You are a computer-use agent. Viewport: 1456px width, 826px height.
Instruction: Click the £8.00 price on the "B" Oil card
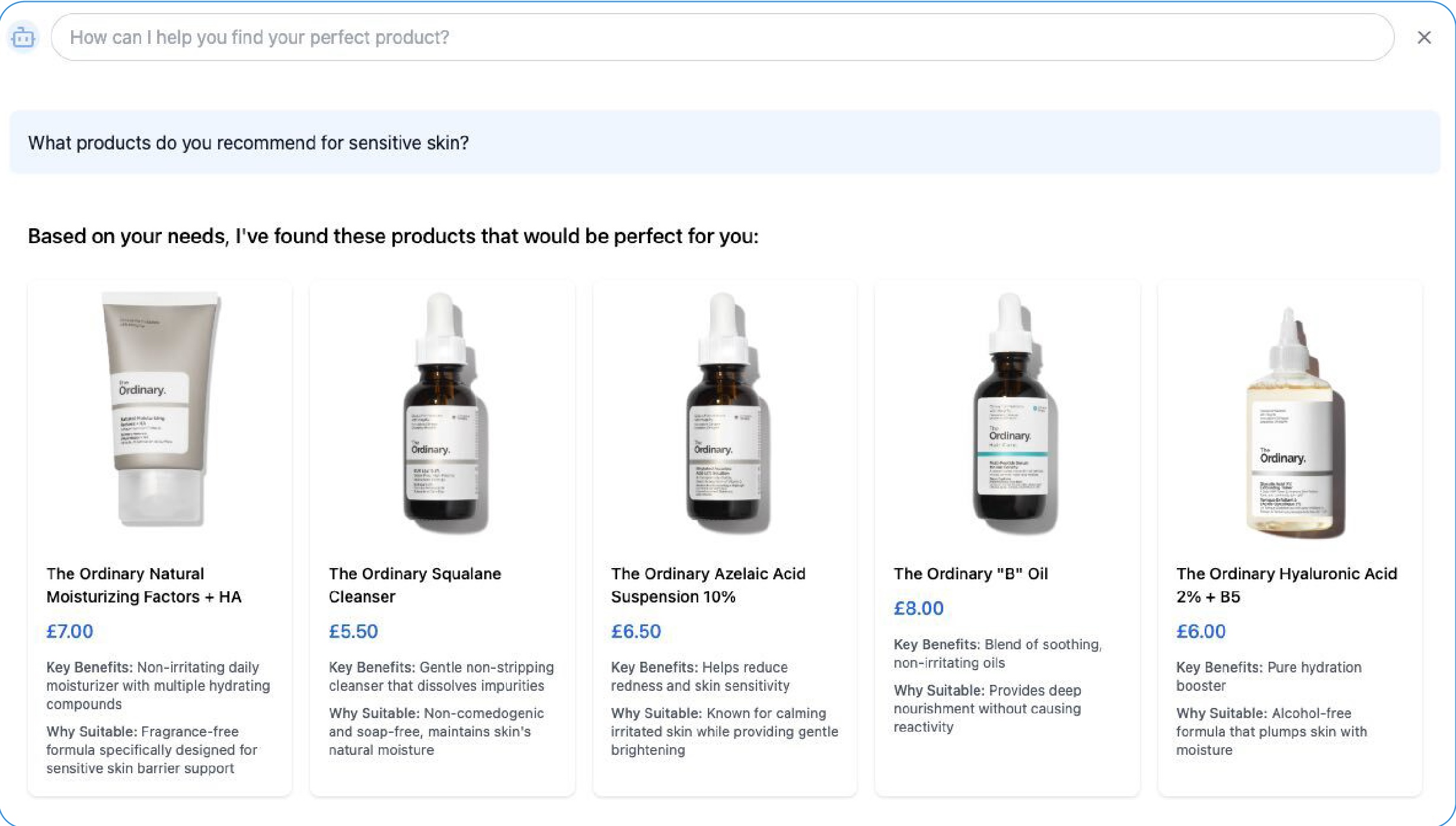(x=918, y=608)
